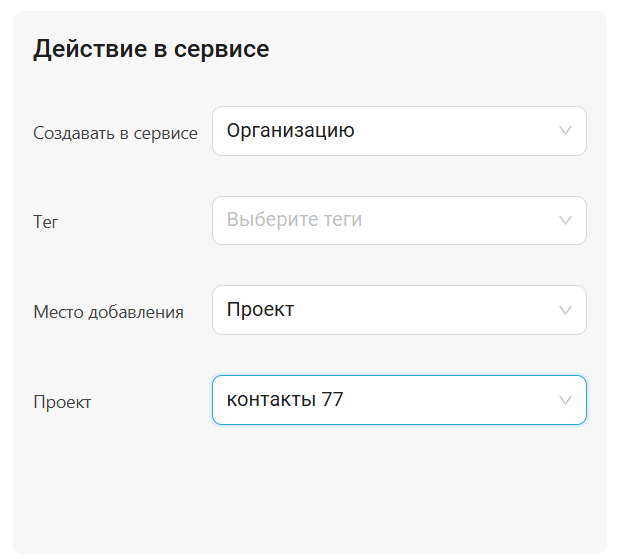
Task: Click the 'Тег' field label
Action: click(x=46, y=222)
